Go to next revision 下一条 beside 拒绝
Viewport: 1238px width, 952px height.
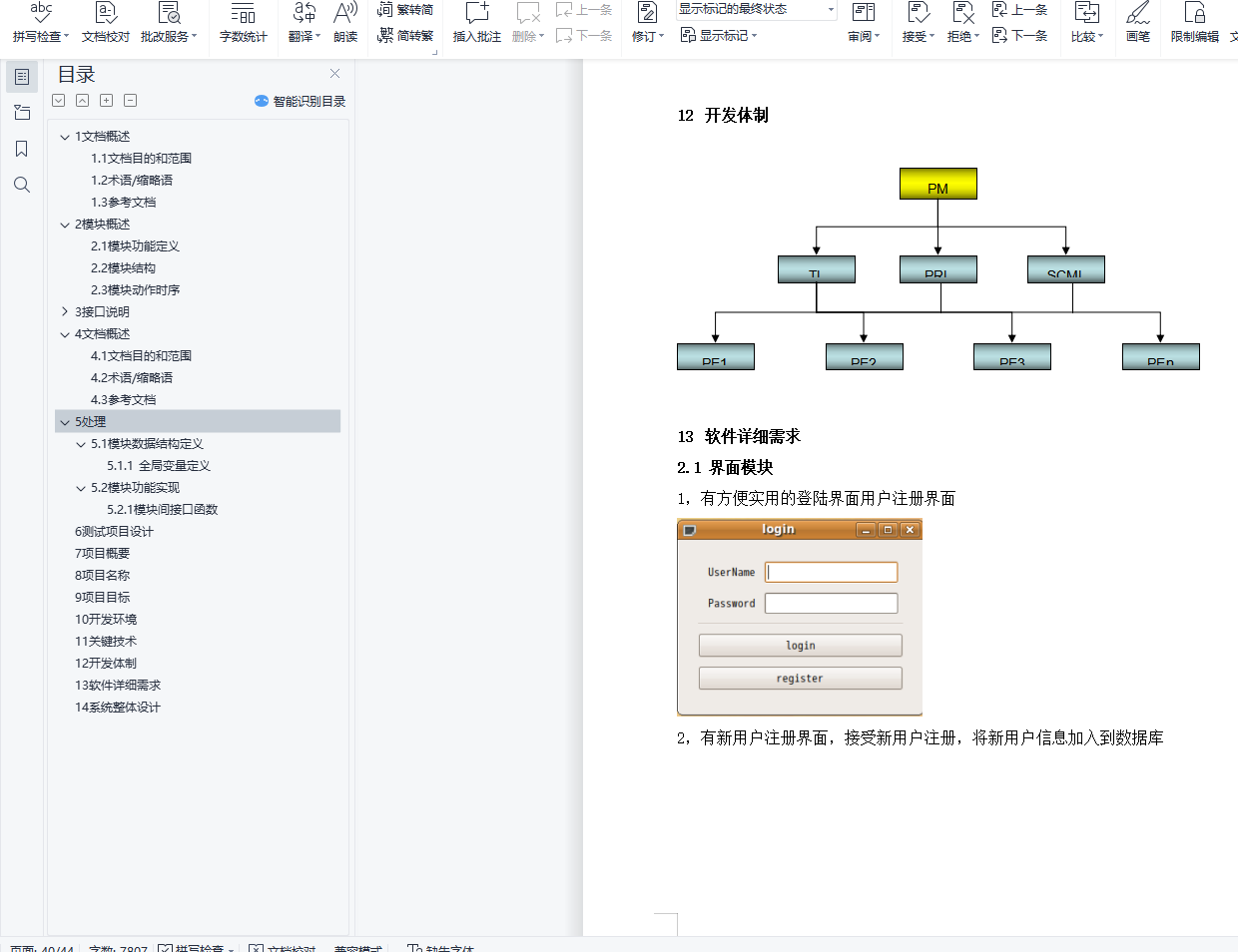point(1019,35)
